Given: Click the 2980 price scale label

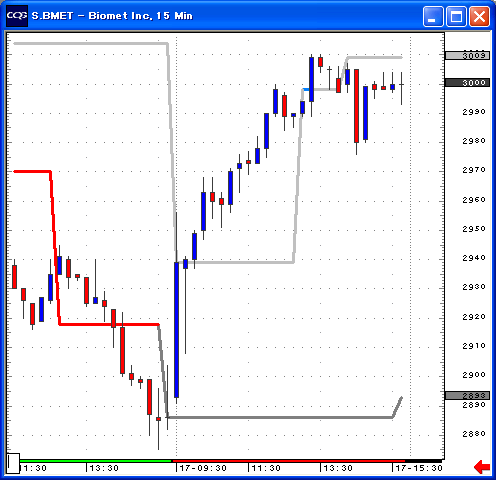Looking at the screenshot, I should [x=474, y=141].
